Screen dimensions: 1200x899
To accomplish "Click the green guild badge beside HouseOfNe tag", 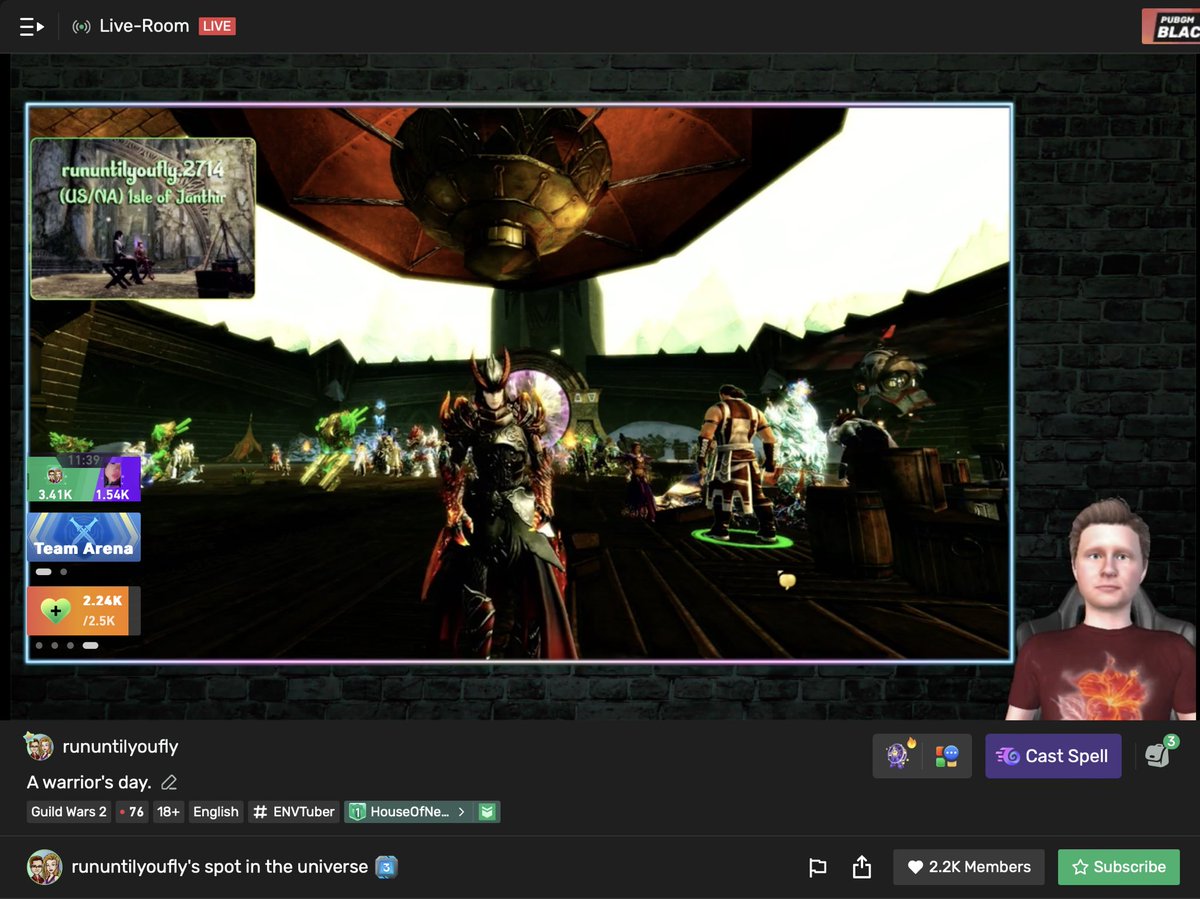I will click(x=487, y=812).
